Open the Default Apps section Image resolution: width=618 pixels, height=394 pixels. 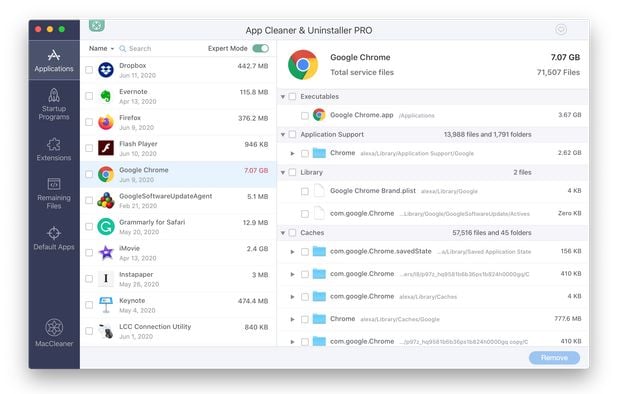(x=54, y=238)
